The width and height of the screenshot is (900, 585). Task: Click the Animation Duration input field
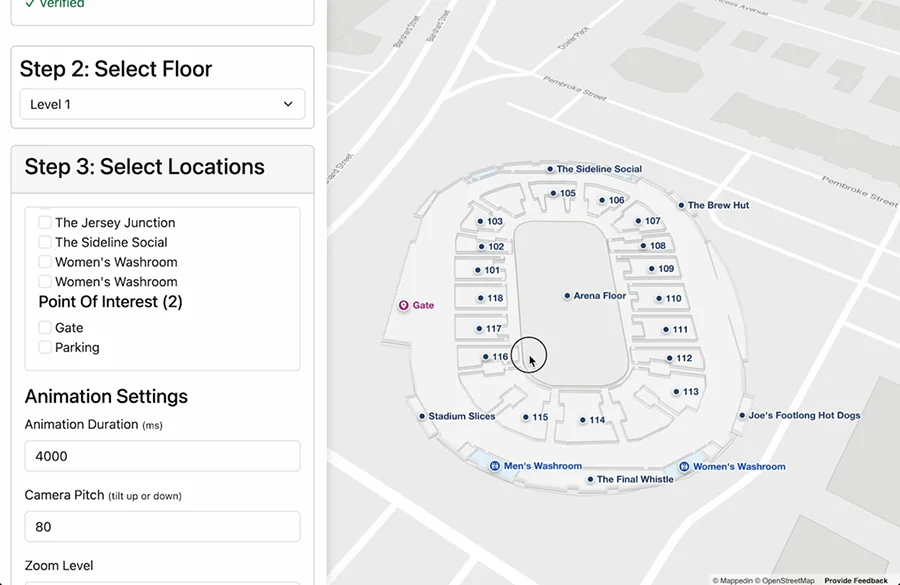(x=162, y=456)
